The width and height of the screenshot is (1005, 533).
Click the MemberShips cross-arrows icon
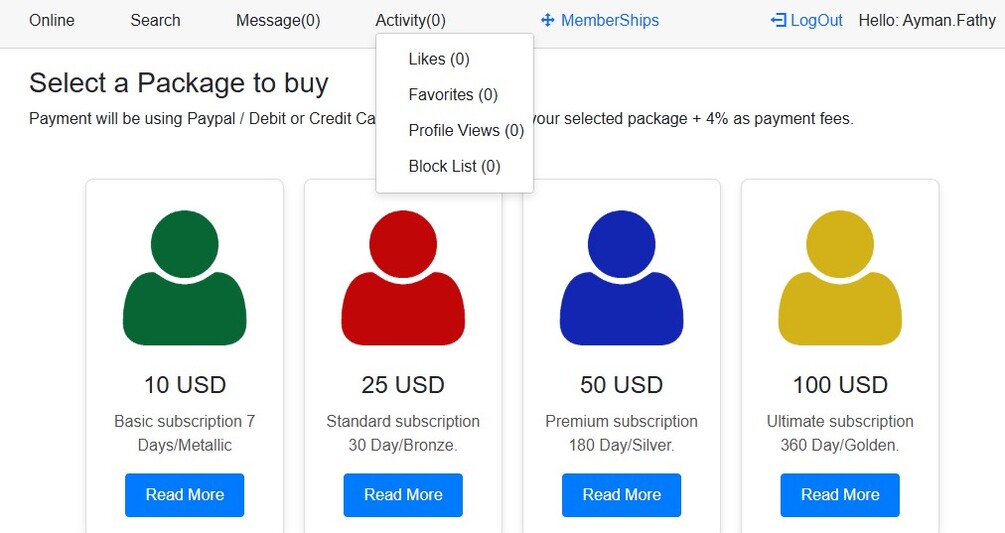point(547,20)
